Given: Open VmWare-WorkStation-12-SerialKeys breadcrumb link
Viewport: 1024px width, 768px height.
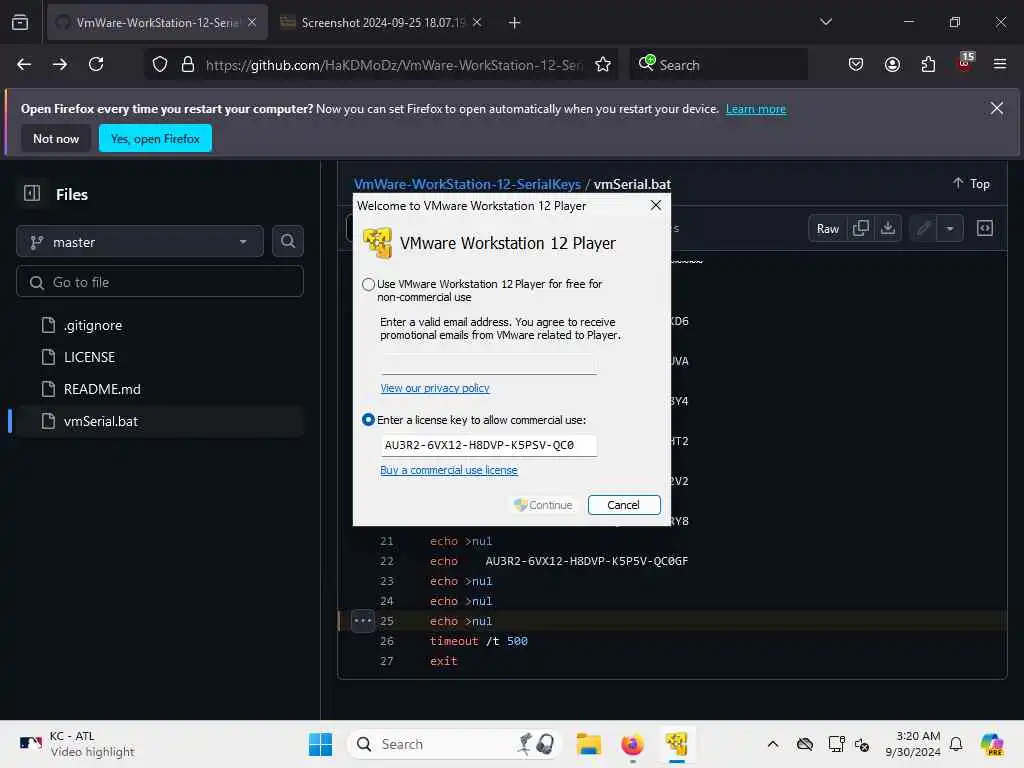Looking at the screenshot, I should click(467, 184).
